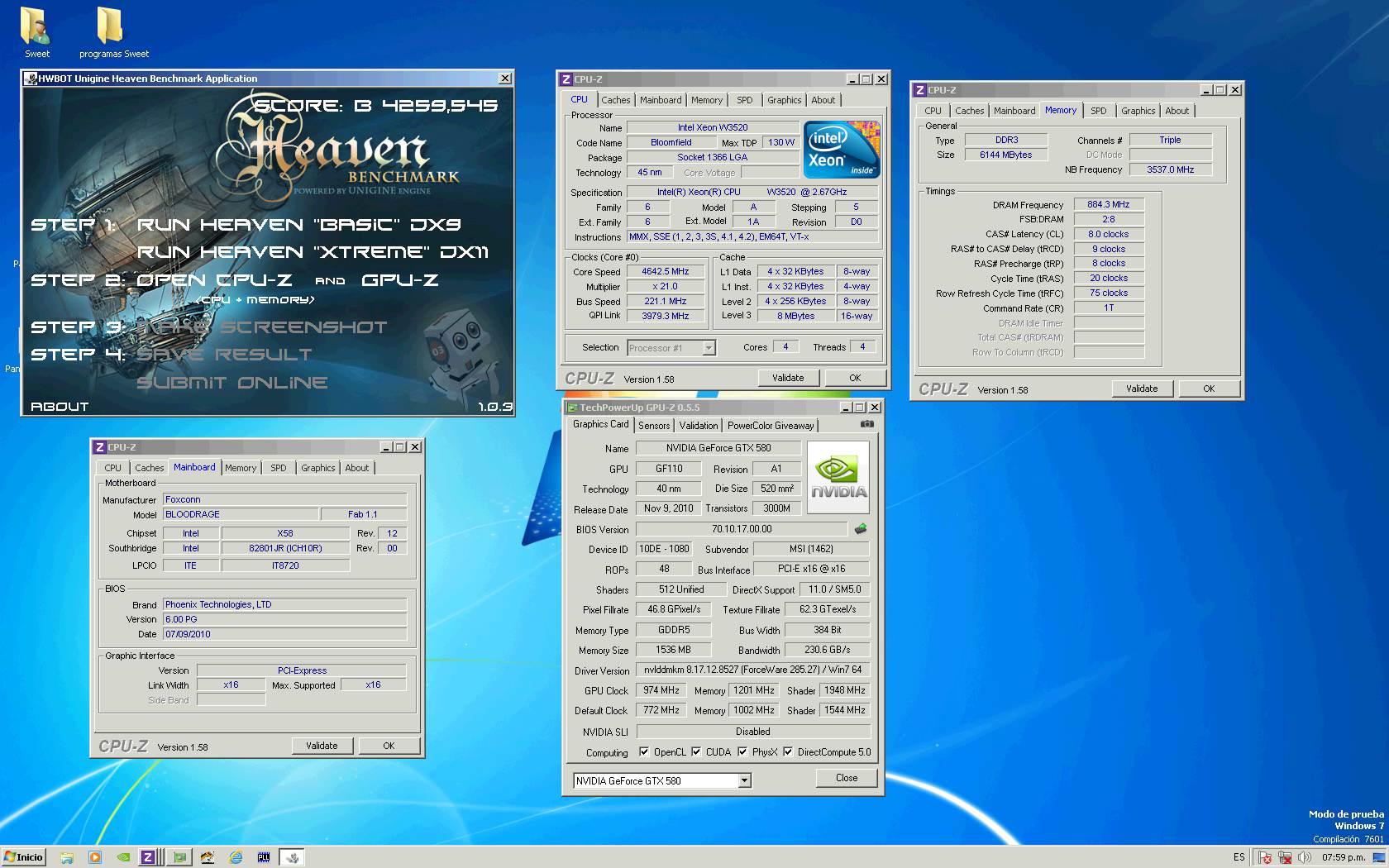Click title icon of CPU-Z Mainboard window
Image resolution: width=1389 pixels, height=868 pixels.
99,447
